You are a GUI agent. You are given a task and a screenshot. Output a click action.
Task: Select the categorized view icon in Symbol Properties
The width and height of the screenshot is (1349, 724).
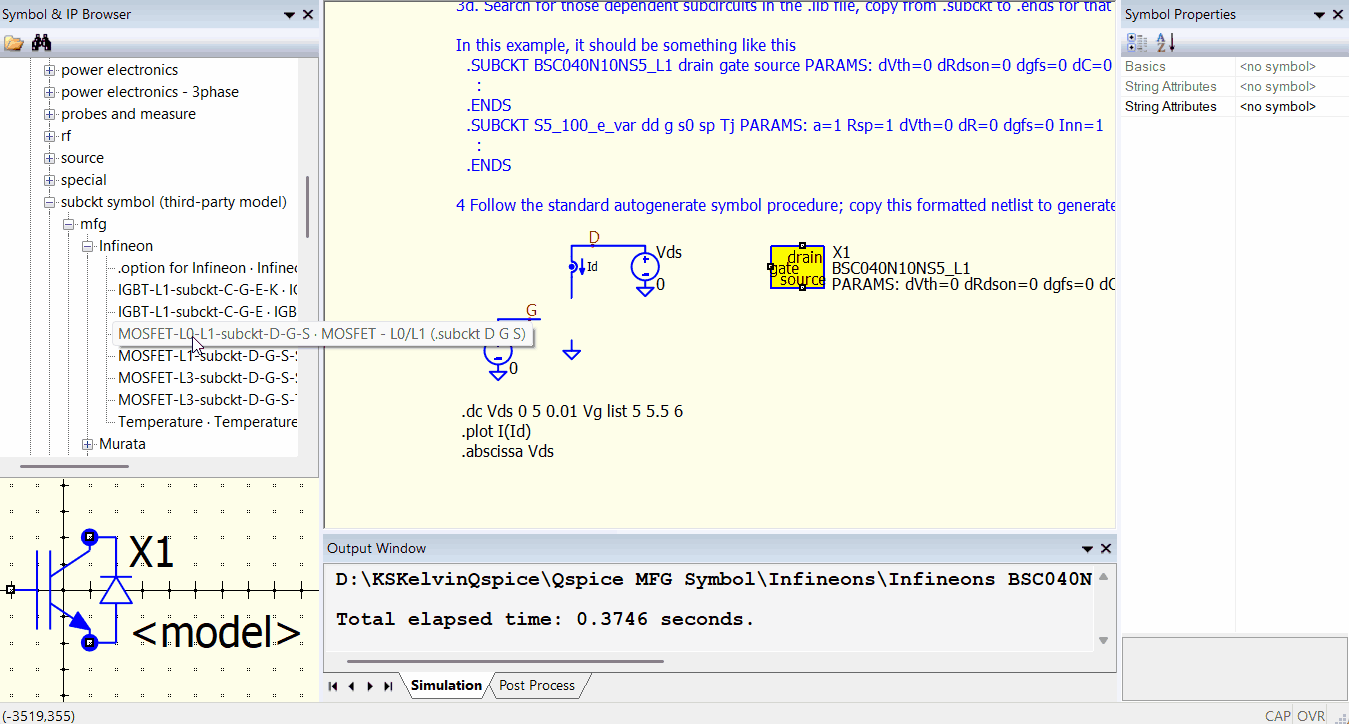point(1137,42)
